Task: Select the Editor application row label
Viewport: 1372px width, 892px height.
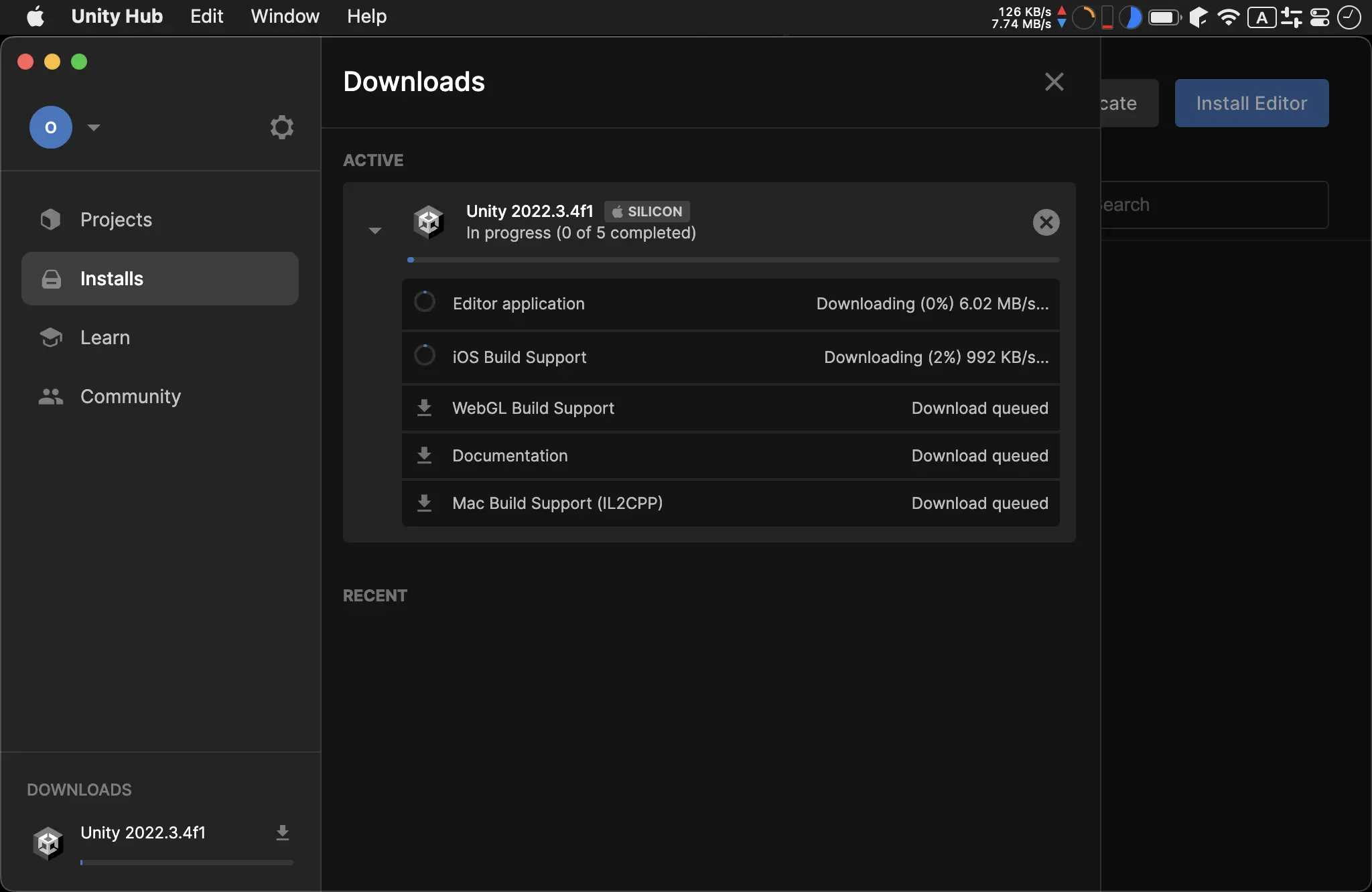Action: [519, 304]
